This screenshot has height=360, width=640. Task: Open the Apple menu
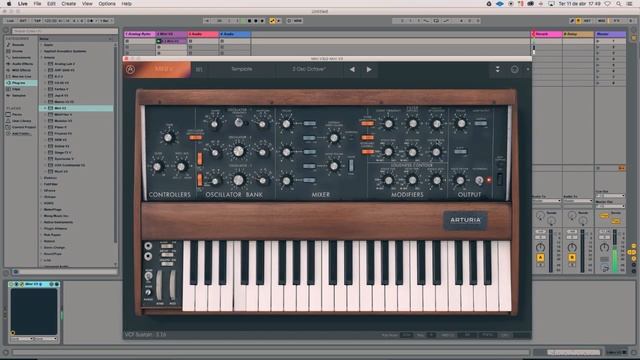pos(9,4)
